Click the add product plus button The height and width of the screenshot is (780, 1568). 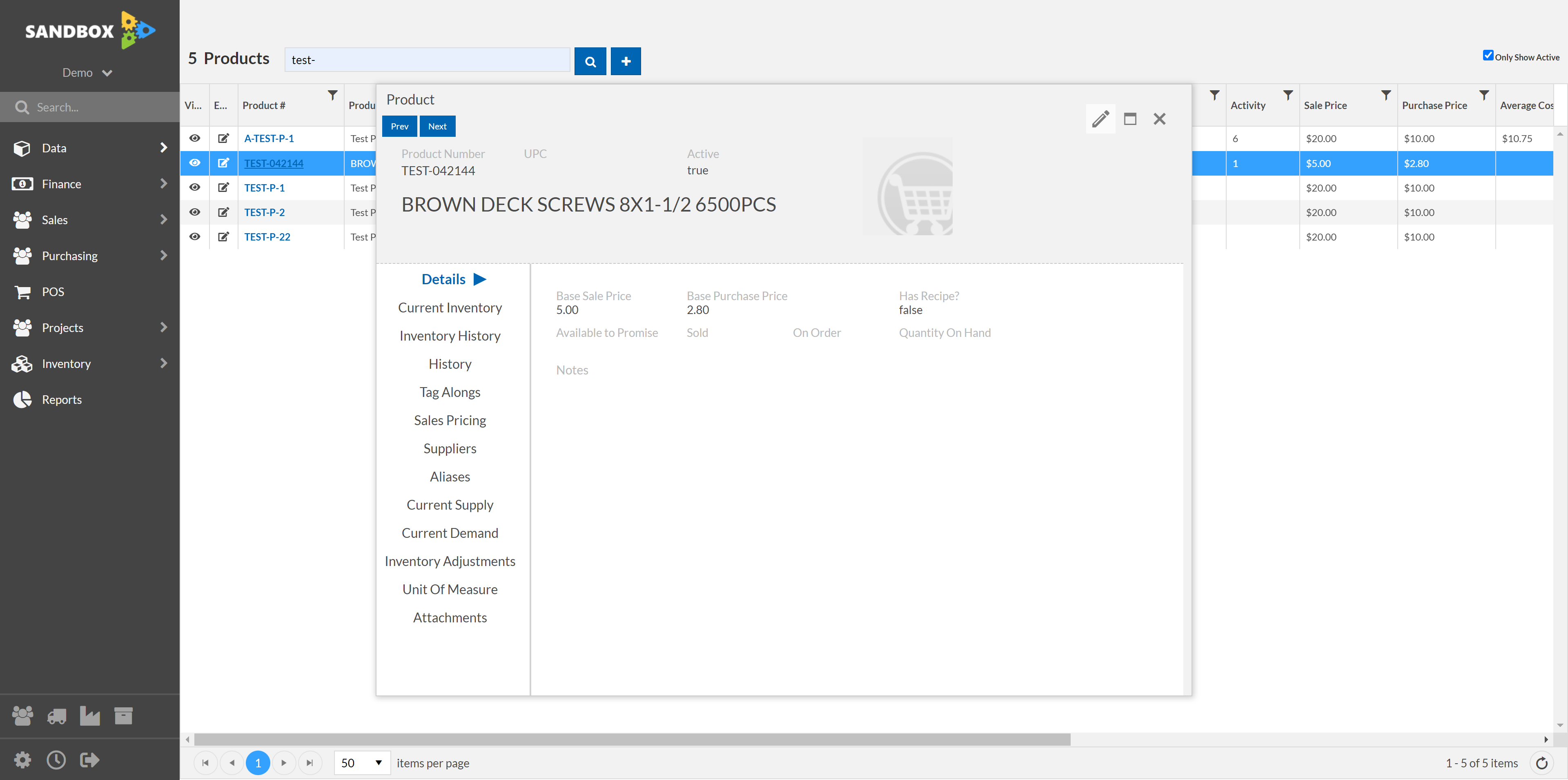(626, 61)
